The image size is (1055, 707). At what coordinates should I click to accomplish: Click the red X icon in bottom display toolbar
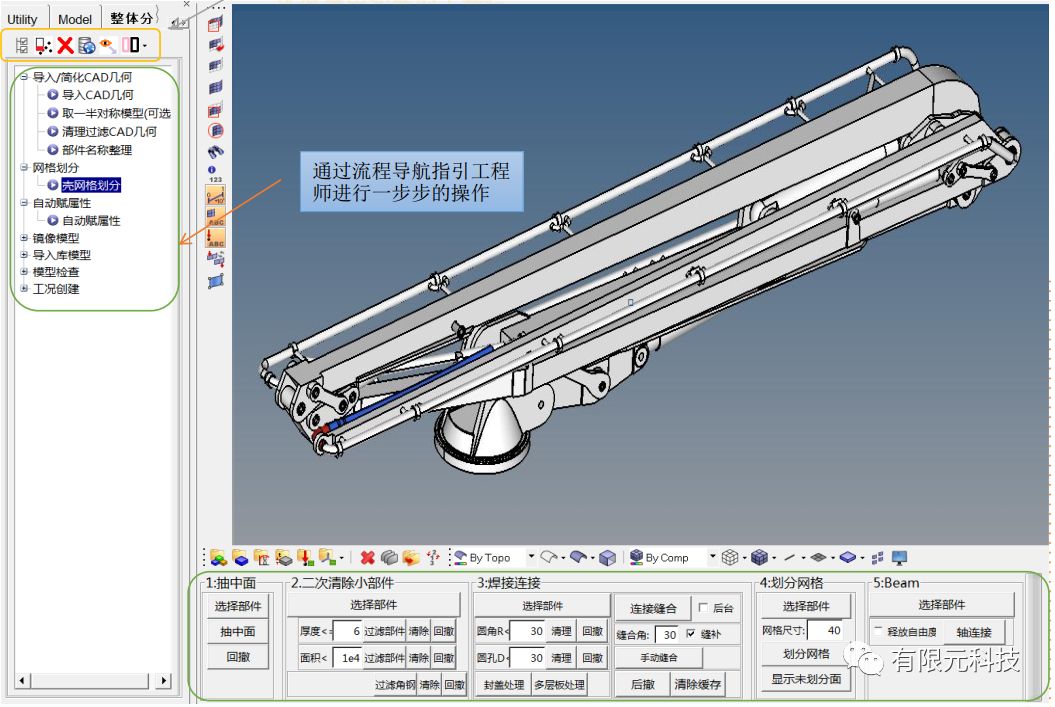point(367,558)
